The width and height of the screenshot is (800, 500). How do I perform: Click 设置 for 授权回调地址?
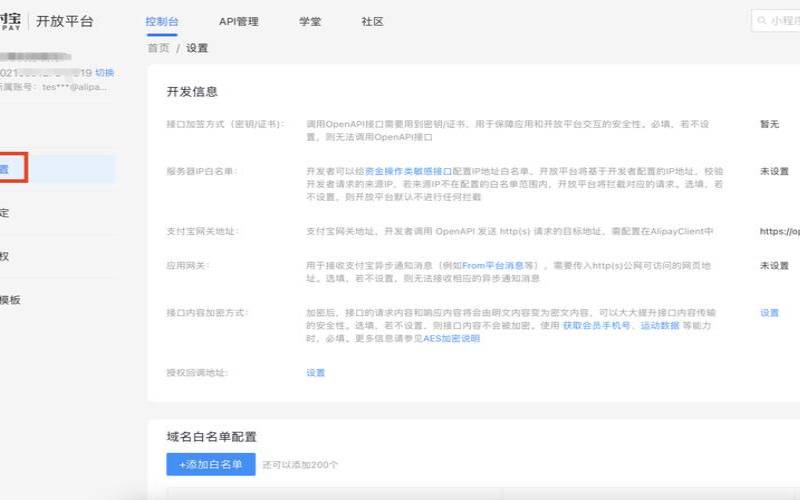point(315,372)
